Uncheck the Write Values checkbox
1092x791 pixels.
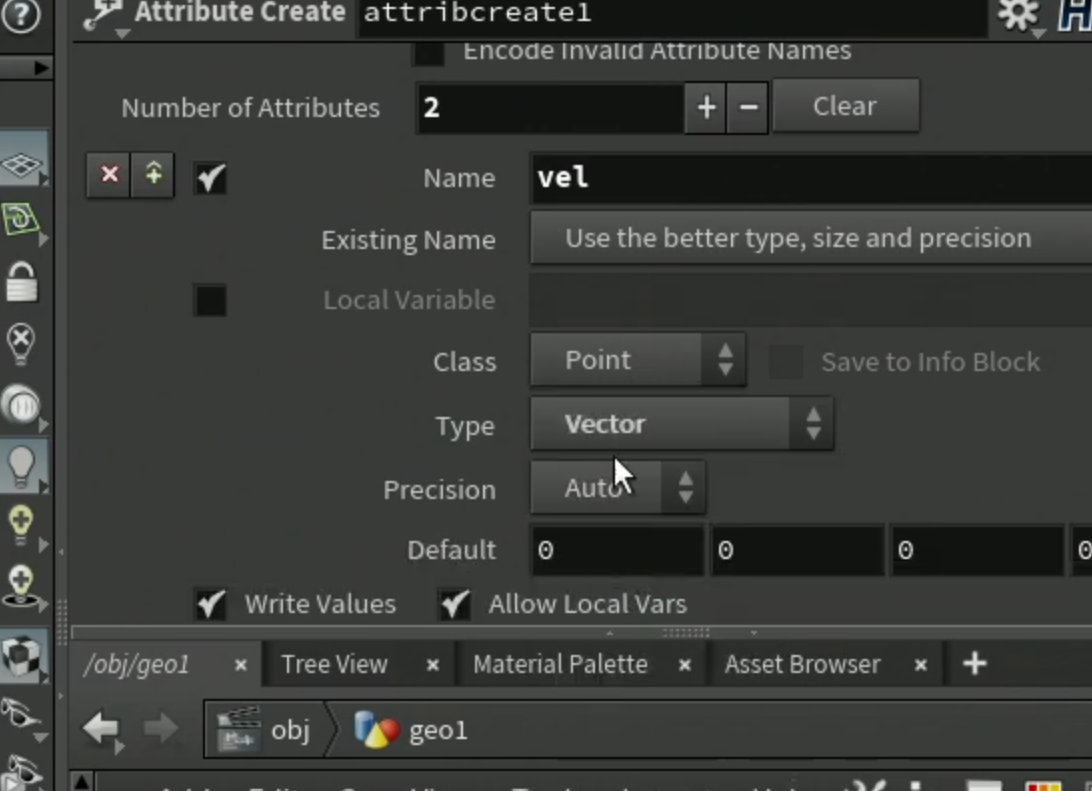click(x=210, y=604)
